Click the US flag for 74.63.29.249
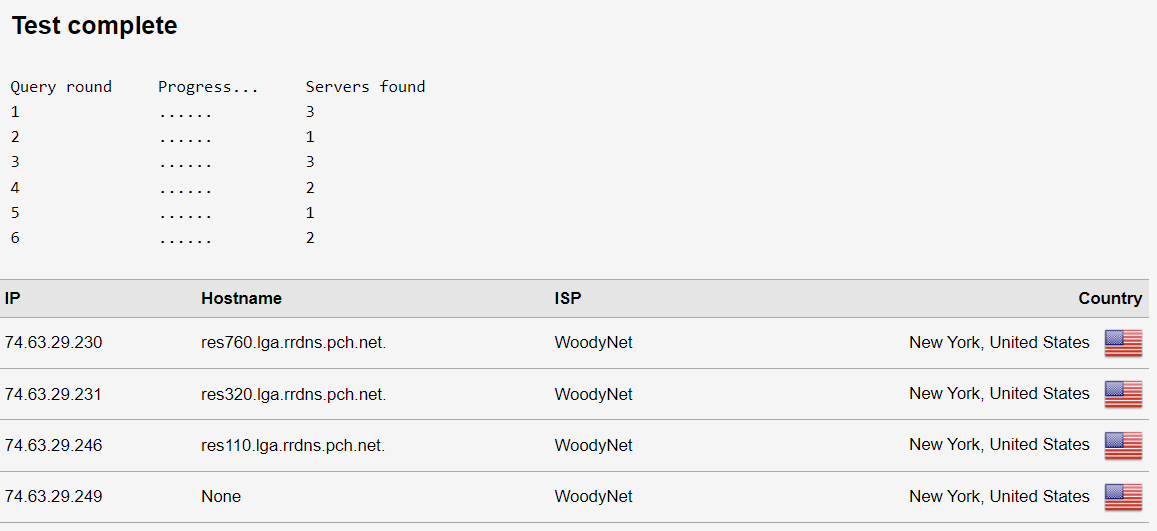1157x531 pixels. [x=1123, y=496]
